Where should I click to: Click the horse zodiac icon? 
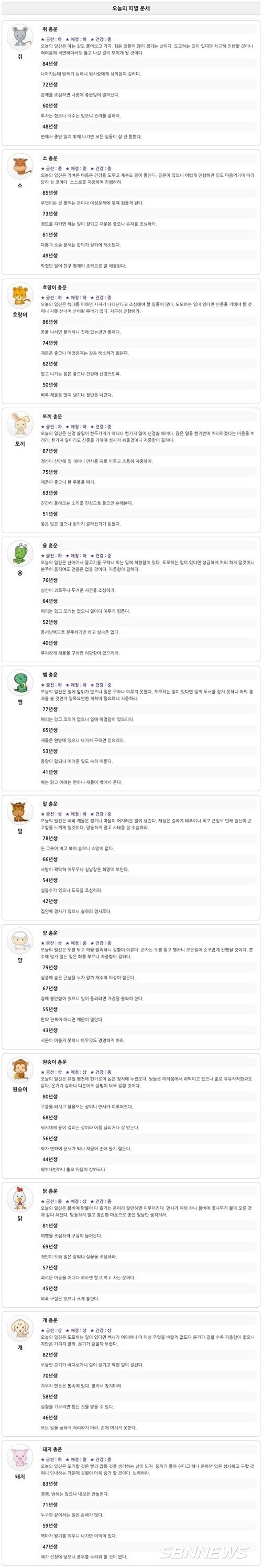(x=19, y=812)
